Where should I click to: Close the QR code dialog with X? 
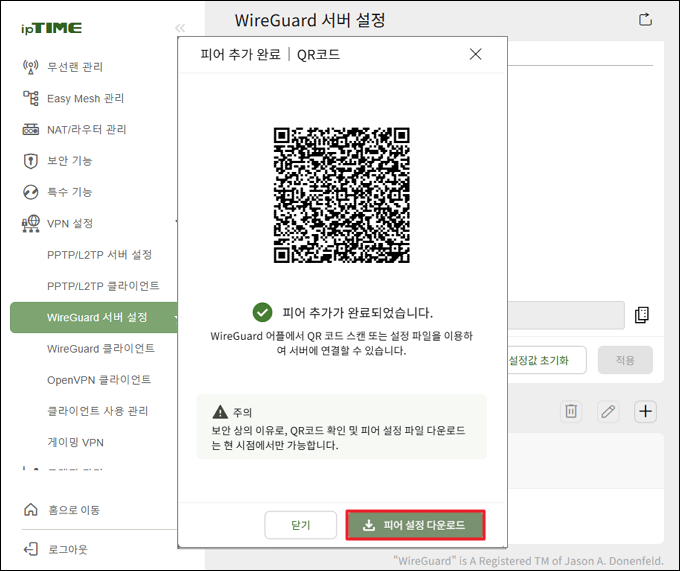(x=476, y=54)
